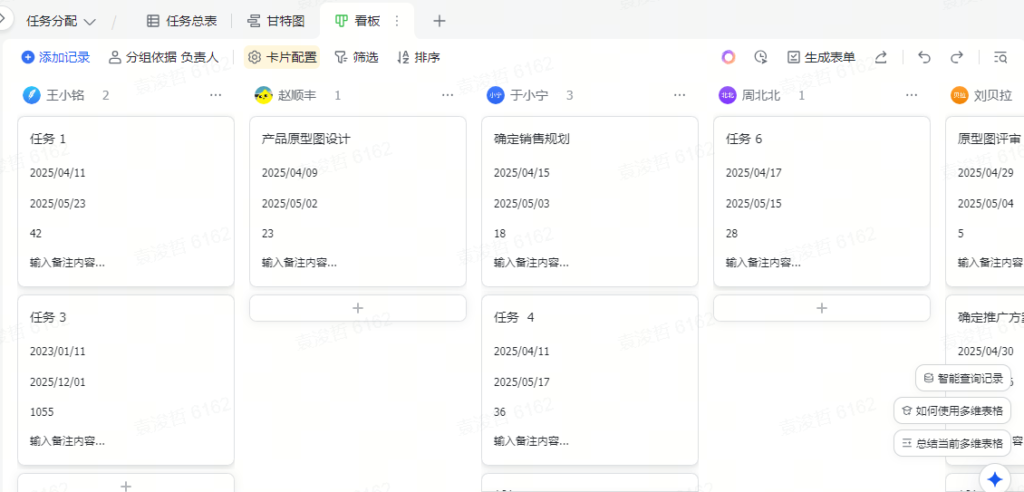Screen dimensions: 1024x492
Task: Expand the 任务分配 dropdown
Action: tap(62, 21)
